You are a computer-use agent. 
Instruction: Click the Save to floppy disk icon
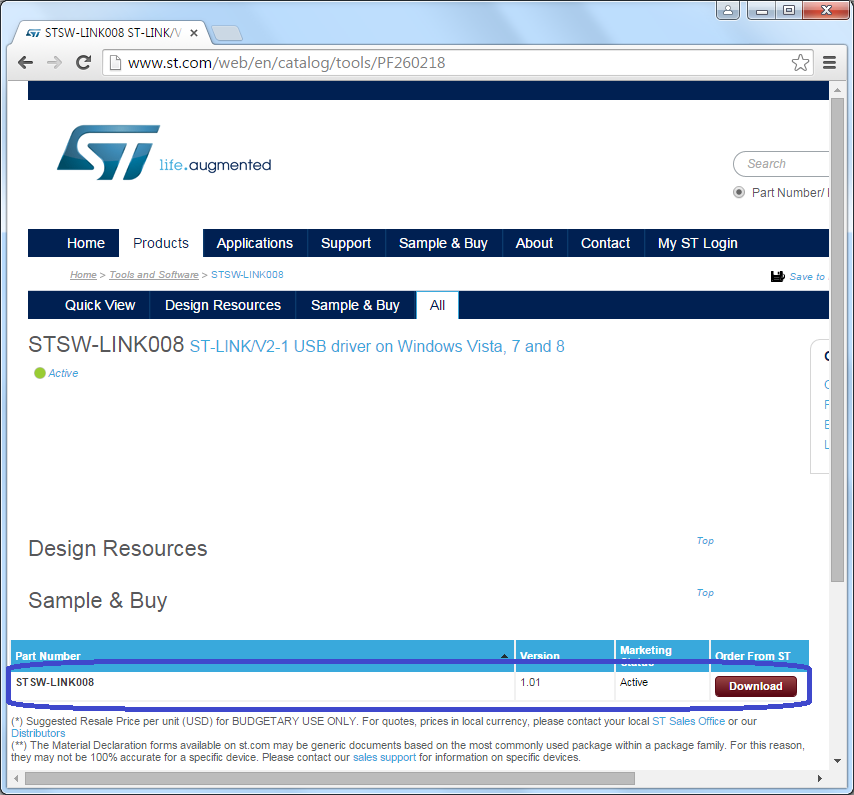click(778, 277)
